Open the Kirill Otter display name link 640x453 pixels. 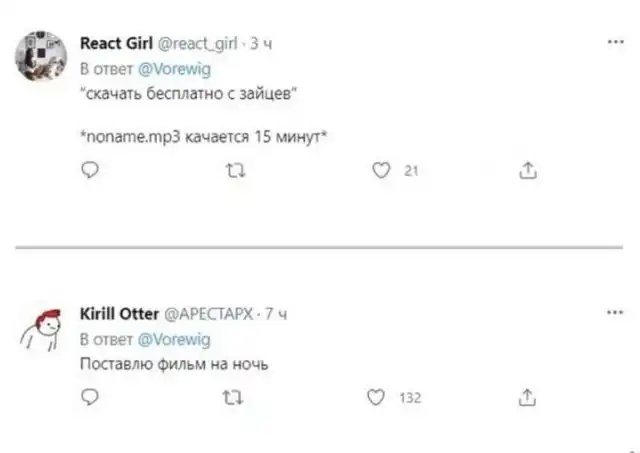click(113, 313)
